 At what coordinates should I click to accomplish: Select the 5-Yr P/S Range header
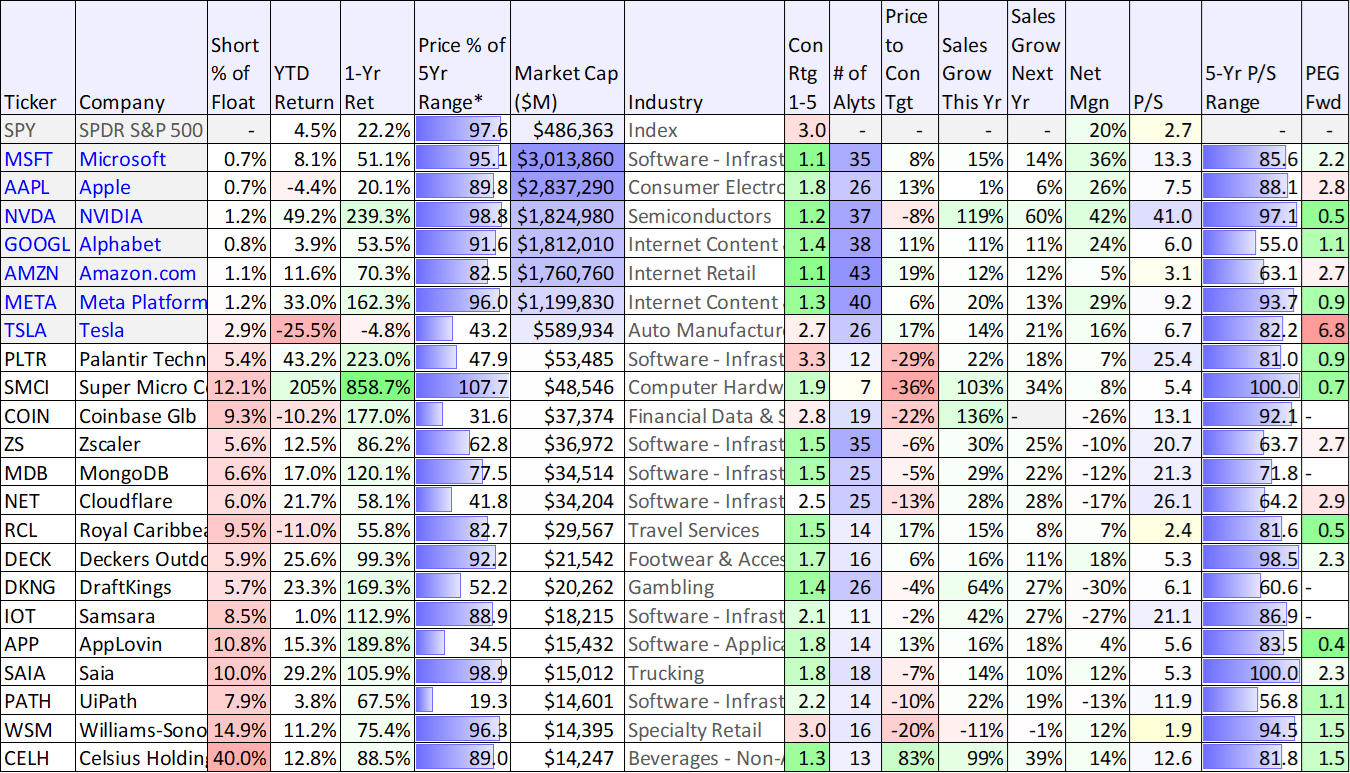point(1251,58)
